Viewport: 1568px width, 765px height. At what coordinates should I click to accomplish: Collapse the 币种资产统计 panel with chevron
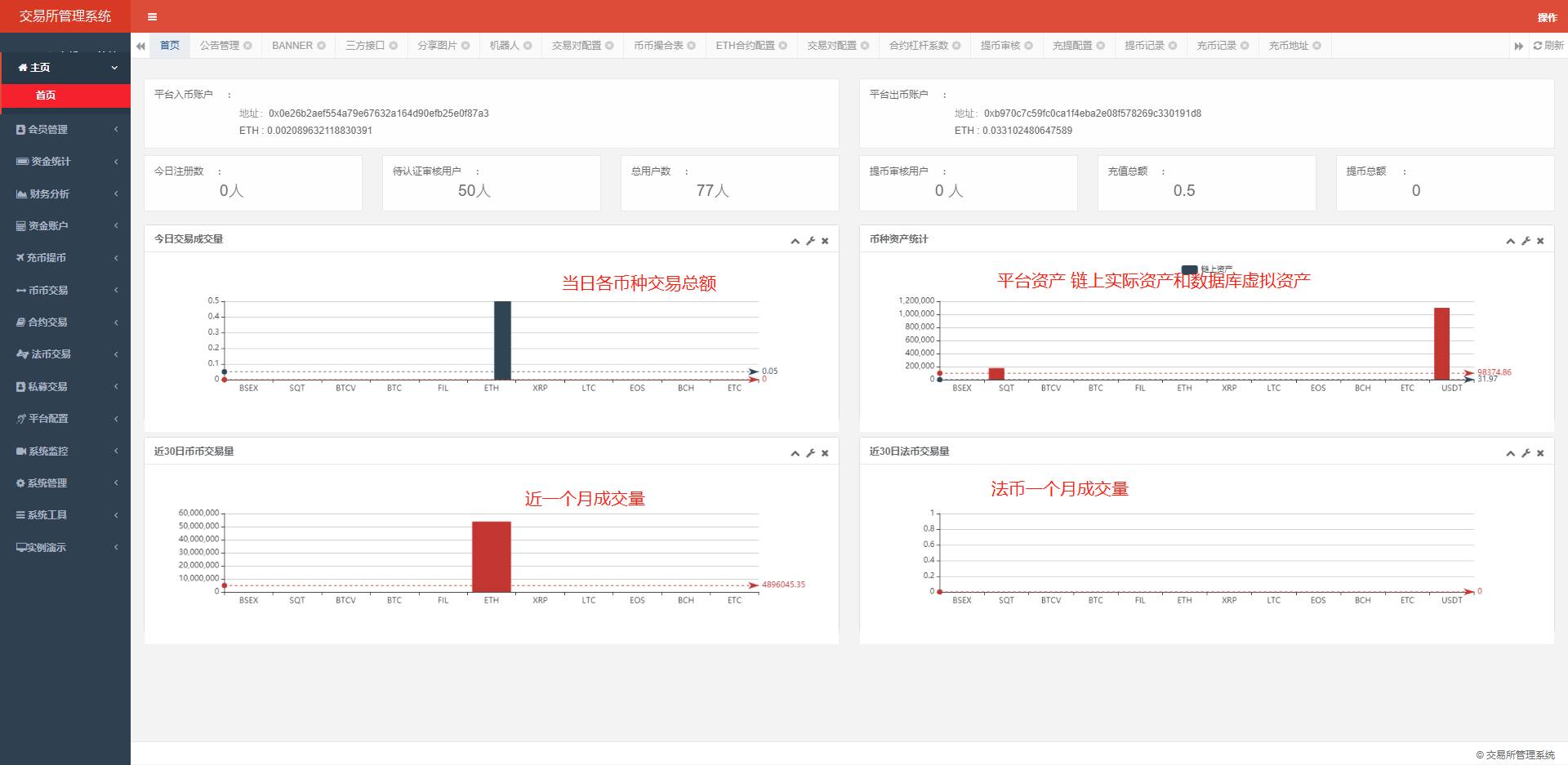(x=1510, y=240)
